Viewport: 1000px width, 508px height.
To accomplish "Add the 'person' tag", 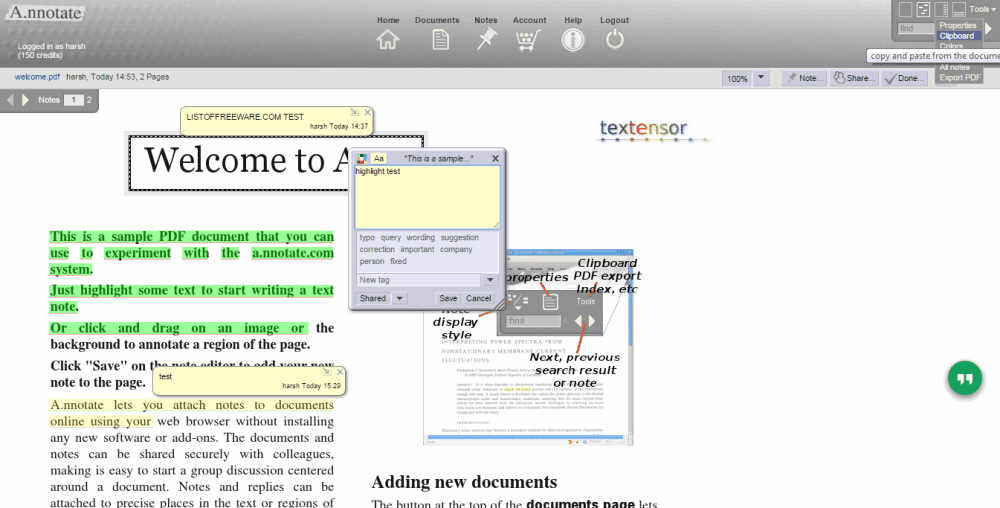I will 372,261.
